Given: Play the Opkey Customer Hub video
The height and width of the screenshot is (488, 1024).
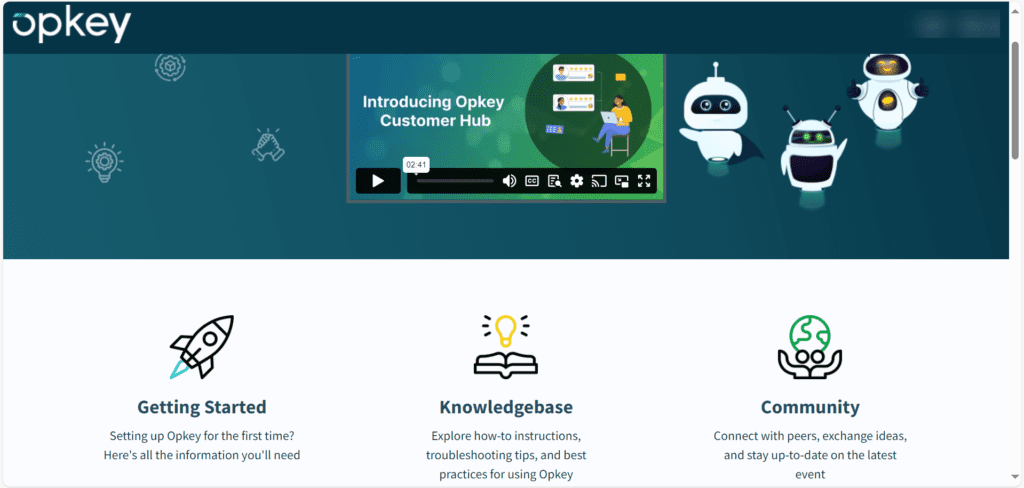Looking at the screenshot, I should (378, 181).
